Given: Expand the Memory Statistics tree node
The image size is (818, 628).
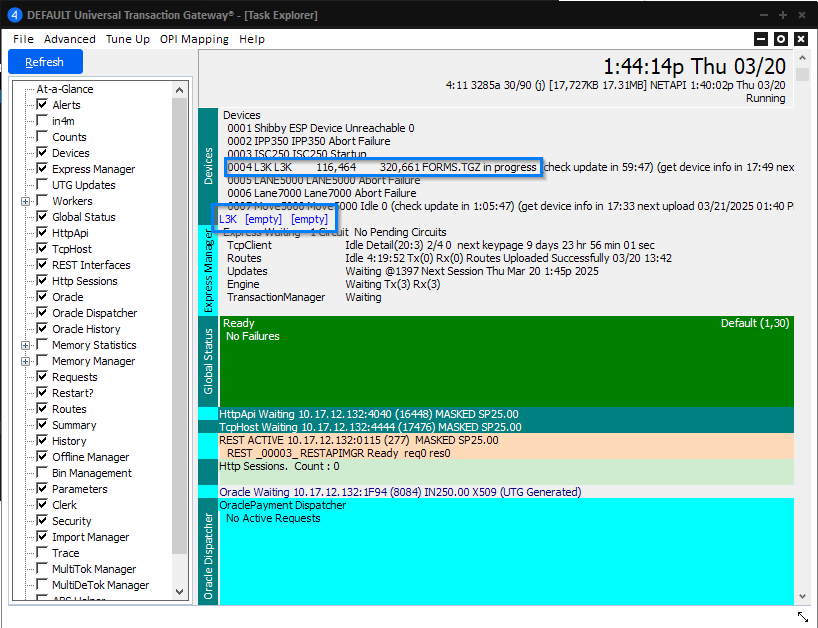Looking at the screenshot, I should pos(26,345).
